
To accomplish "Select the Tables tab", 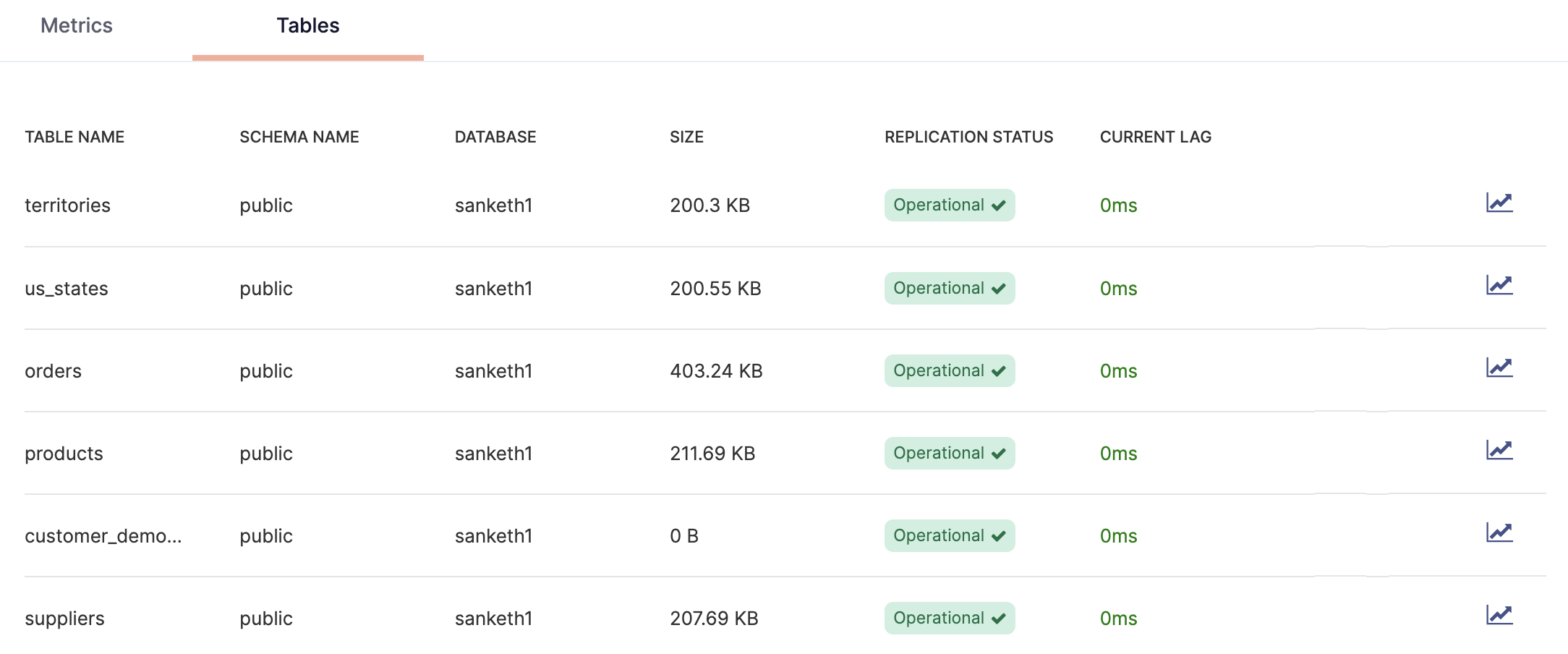I will (x=307, y=26).
